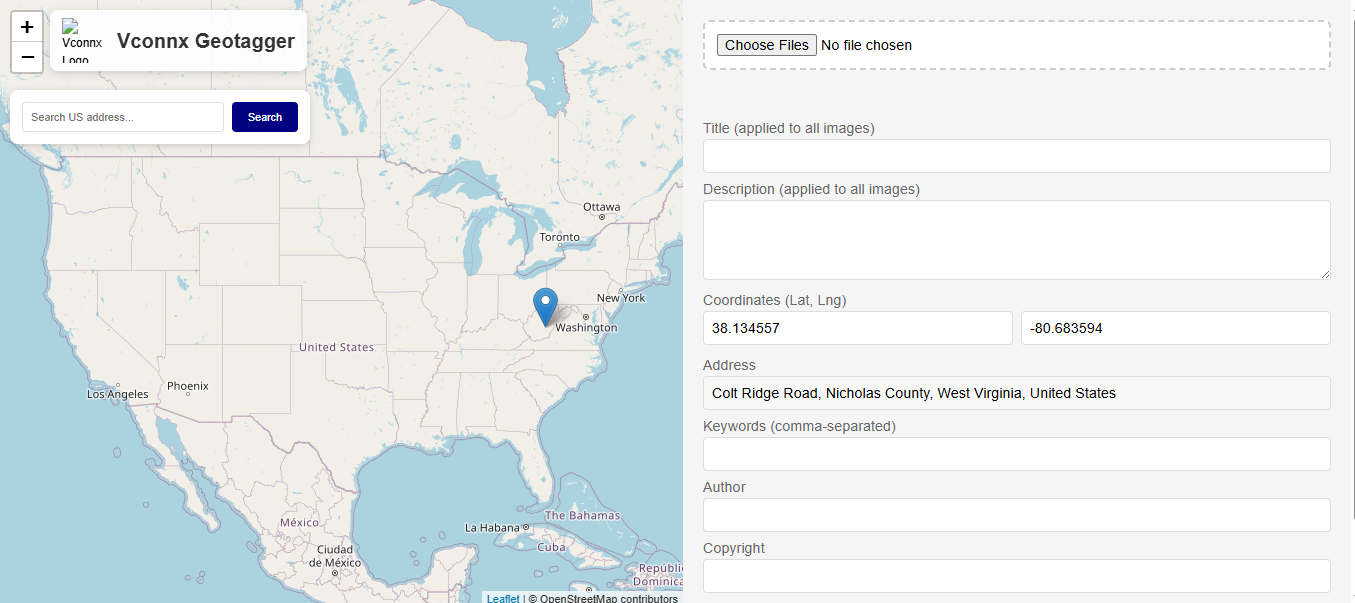Zoom out the map with minus button
Screen dimensions: 1355x603
27,58
